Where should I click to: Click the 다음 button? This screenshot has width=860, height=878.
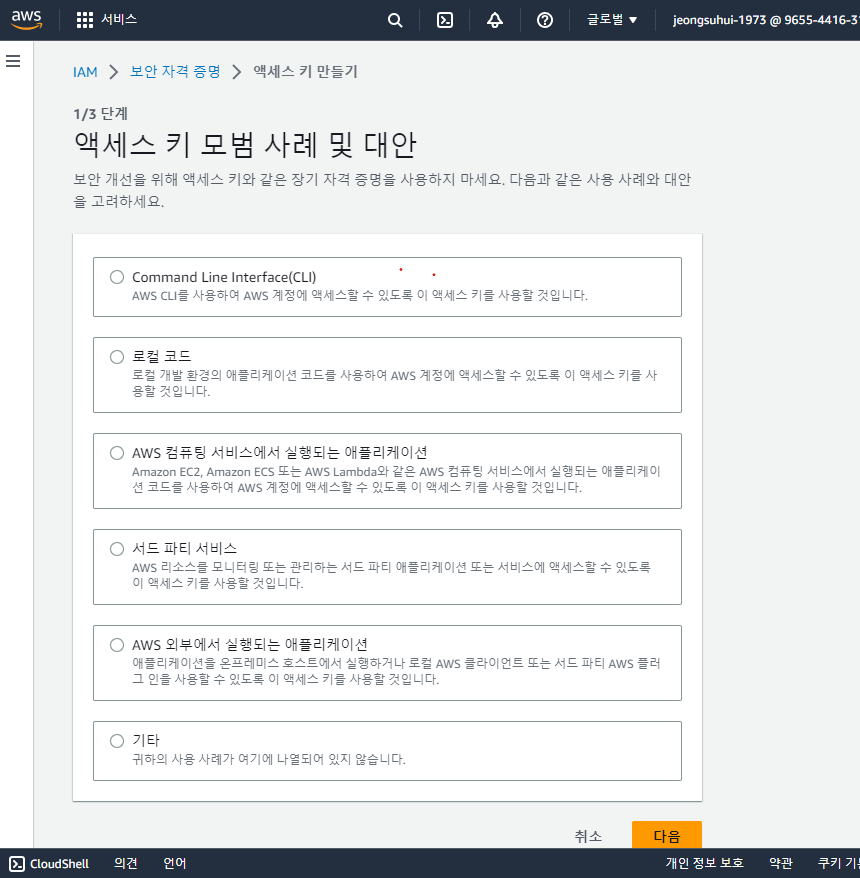(x=666, y=835)
